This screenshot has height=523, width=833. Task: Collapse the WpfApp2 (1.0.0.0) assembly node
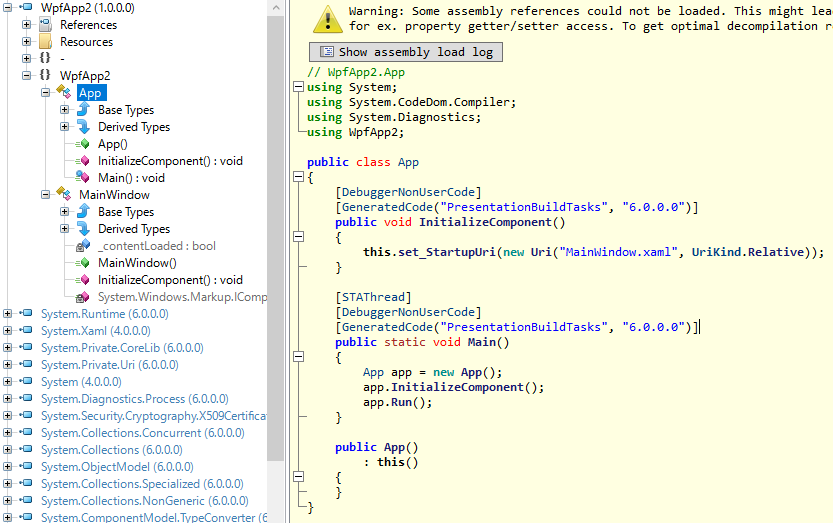pyautogui.click(x=7, y=7)
